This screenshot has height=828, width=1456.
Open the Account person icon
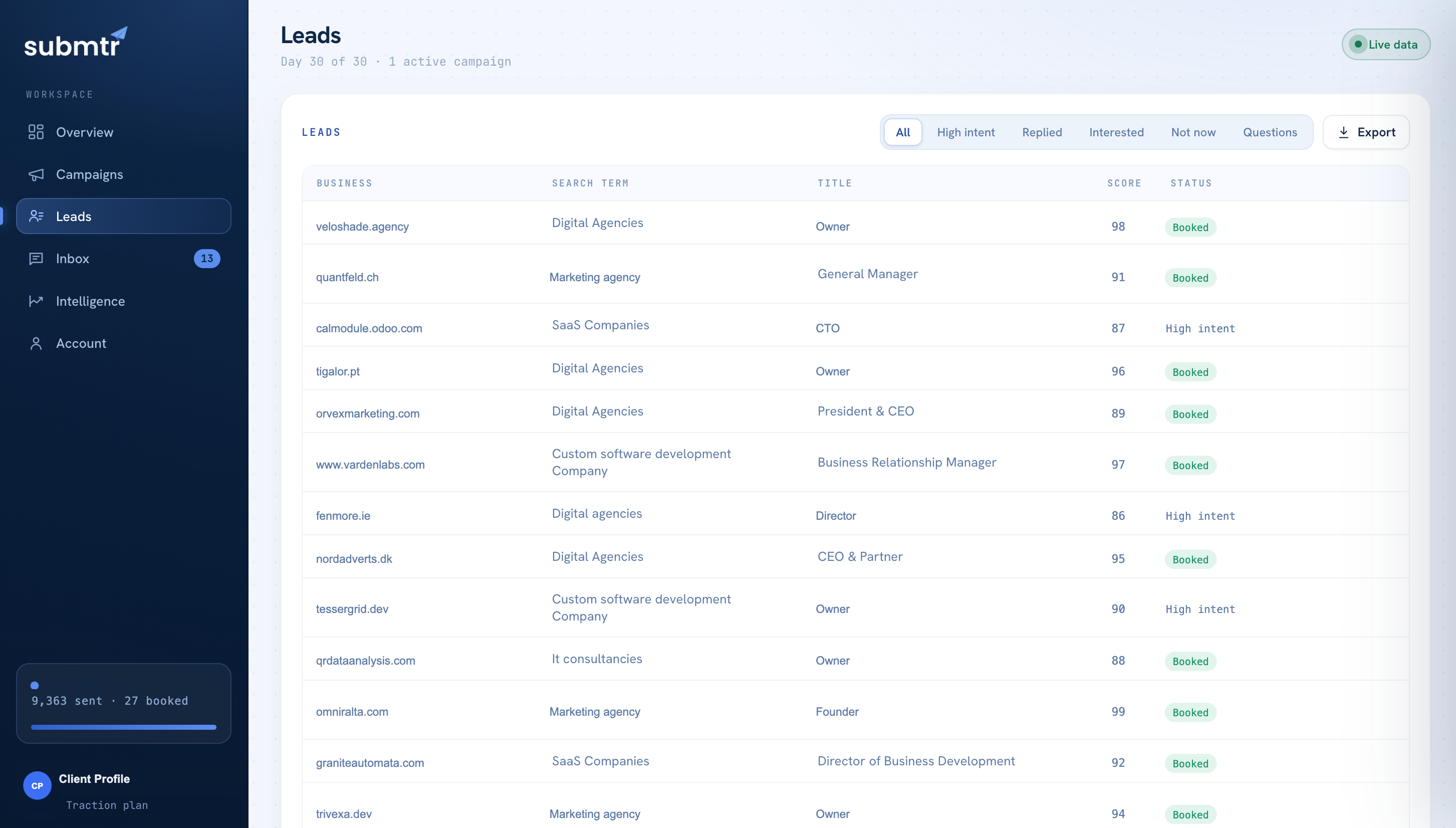click(x=36, y=343)
